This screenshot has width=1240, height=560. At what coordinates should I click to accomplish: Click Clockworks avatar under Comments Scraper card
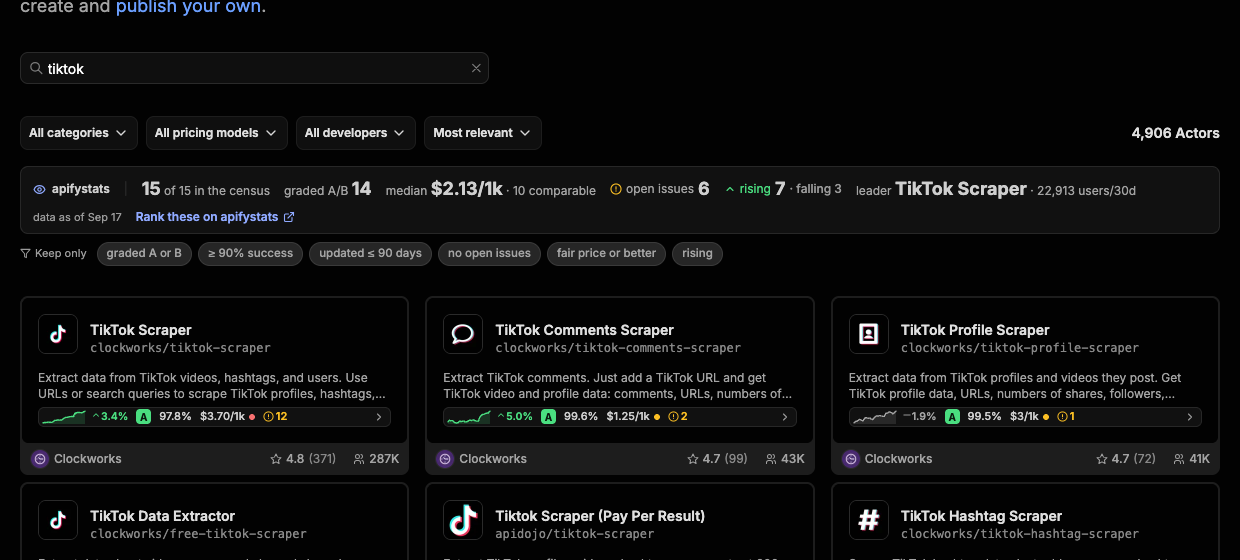446,459
